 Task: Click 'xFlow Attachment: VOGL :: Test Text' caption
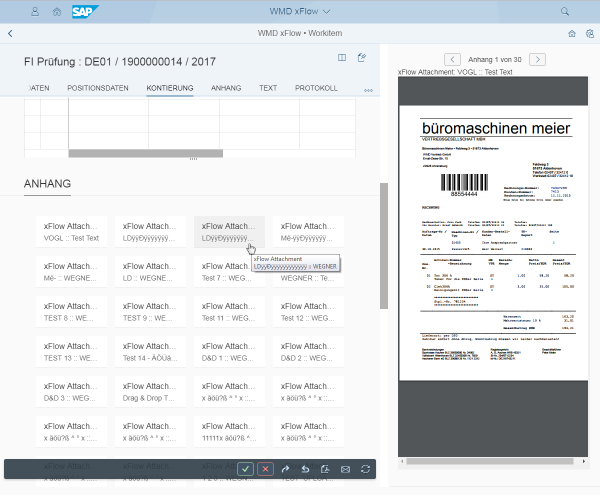click(455, 72)
